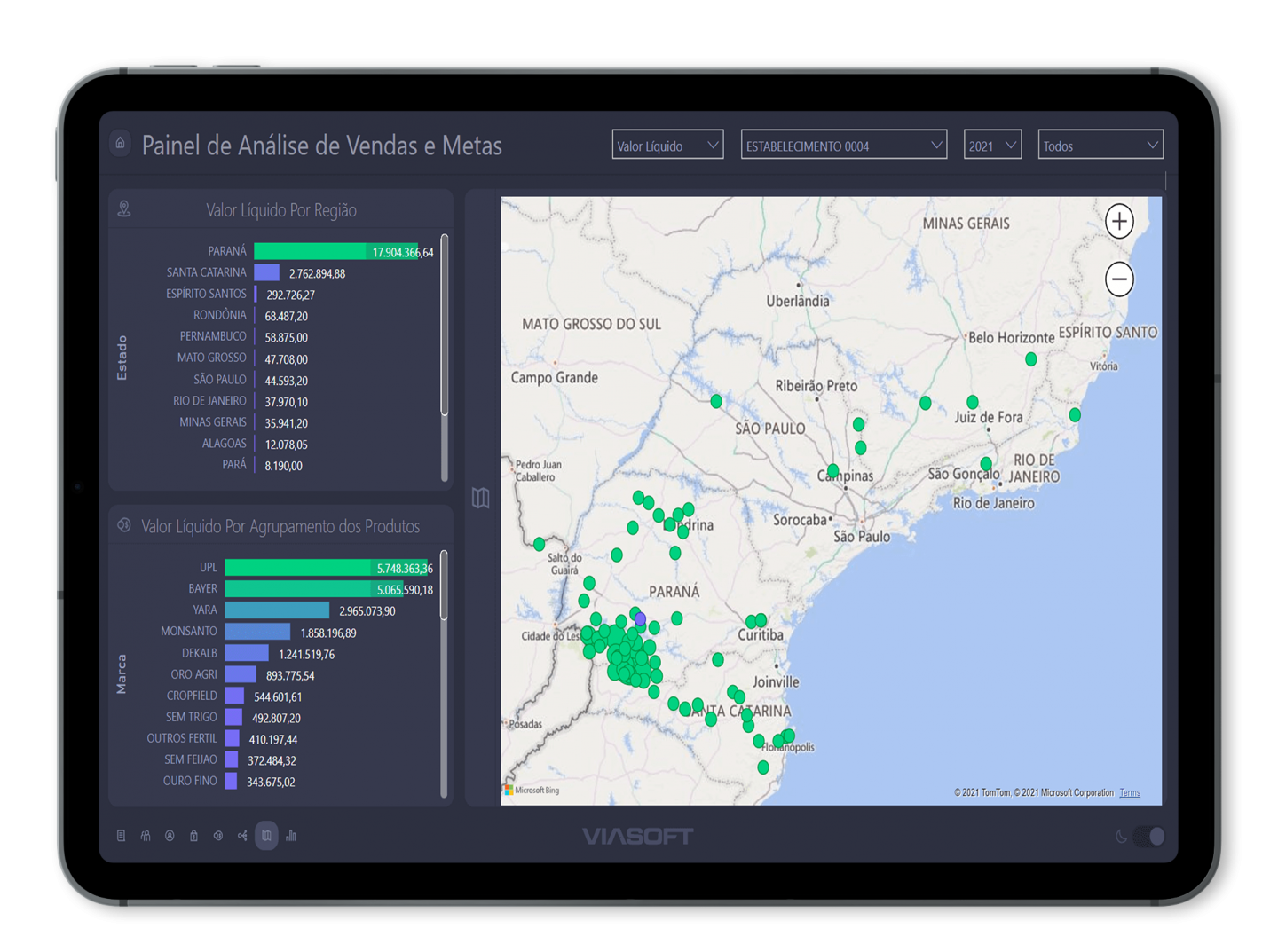Expand the Todos filter dropdown
Screen dimensions: 1278x952
[1100, 146]
